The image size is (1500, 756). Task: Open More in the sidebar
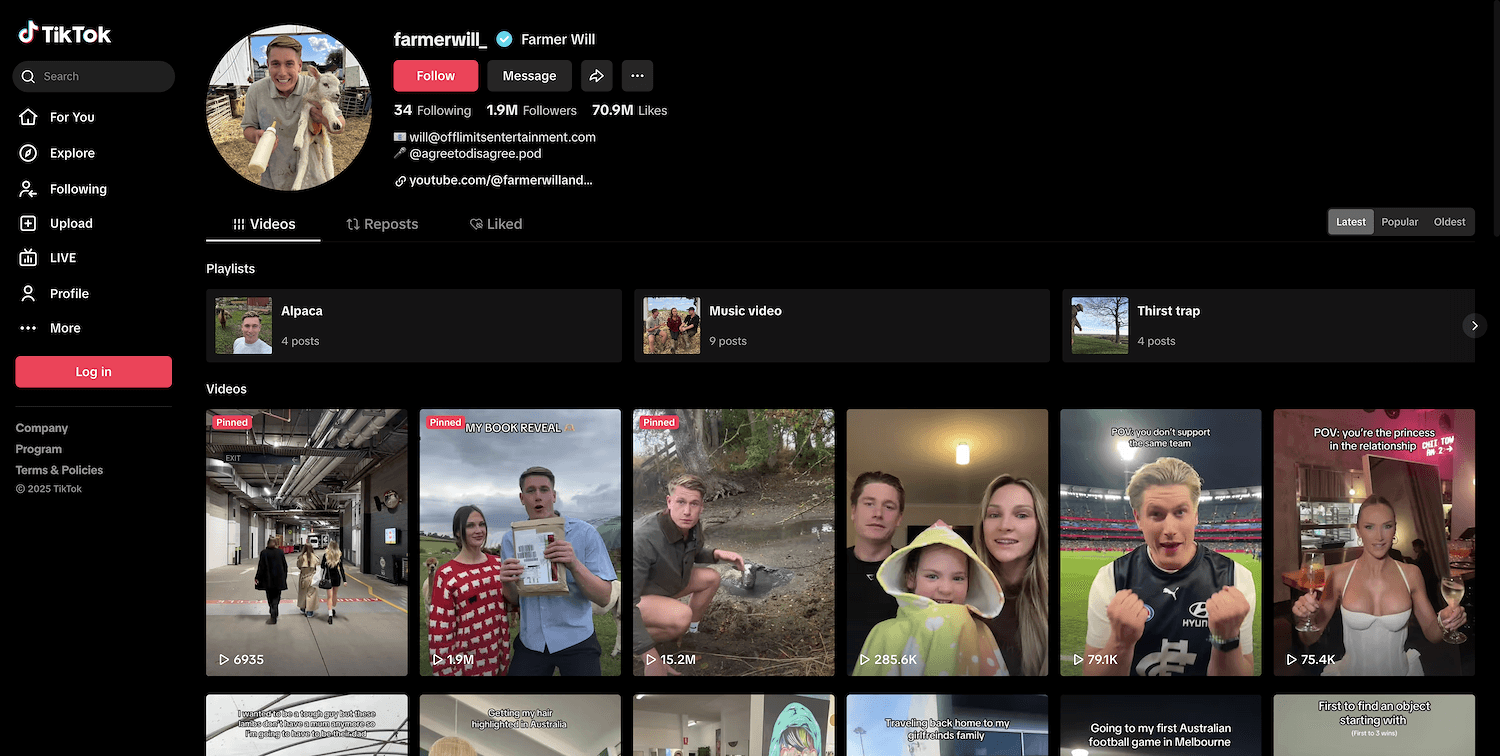64,328
